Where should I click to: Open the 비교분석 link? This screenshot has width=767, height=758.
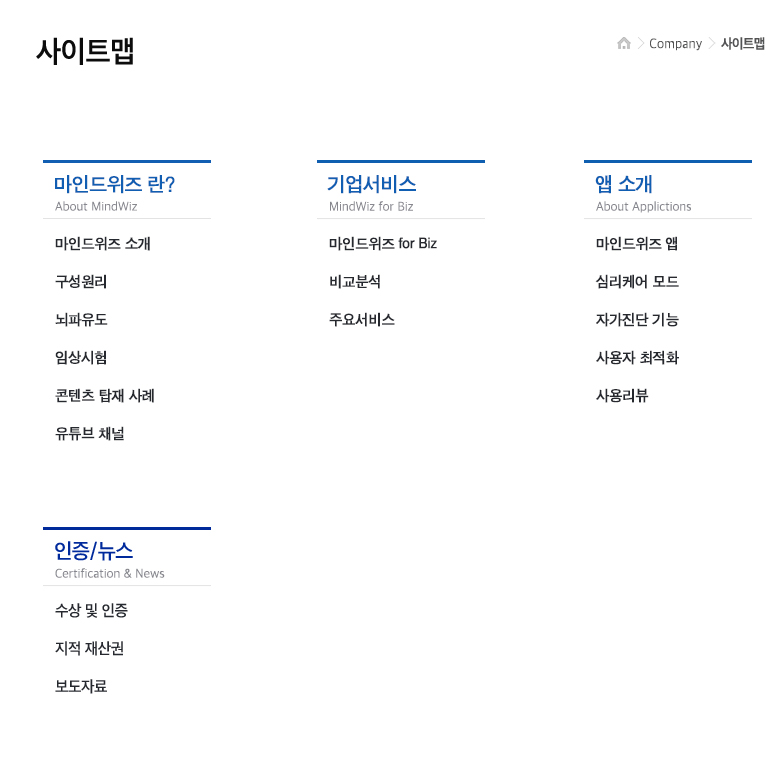pyautogui.click(x=355, y=282)
